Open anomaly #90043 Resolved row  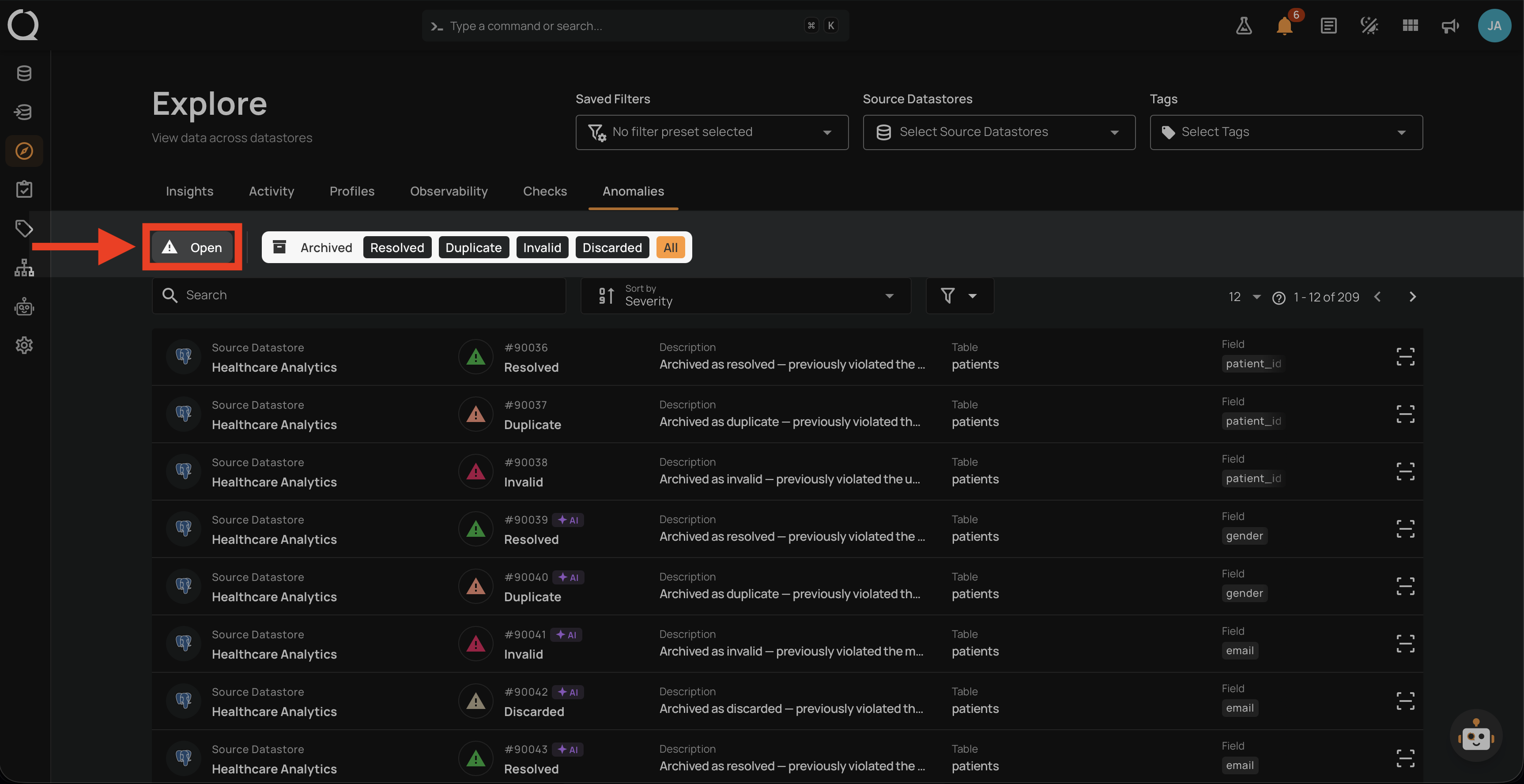[787, 758]
